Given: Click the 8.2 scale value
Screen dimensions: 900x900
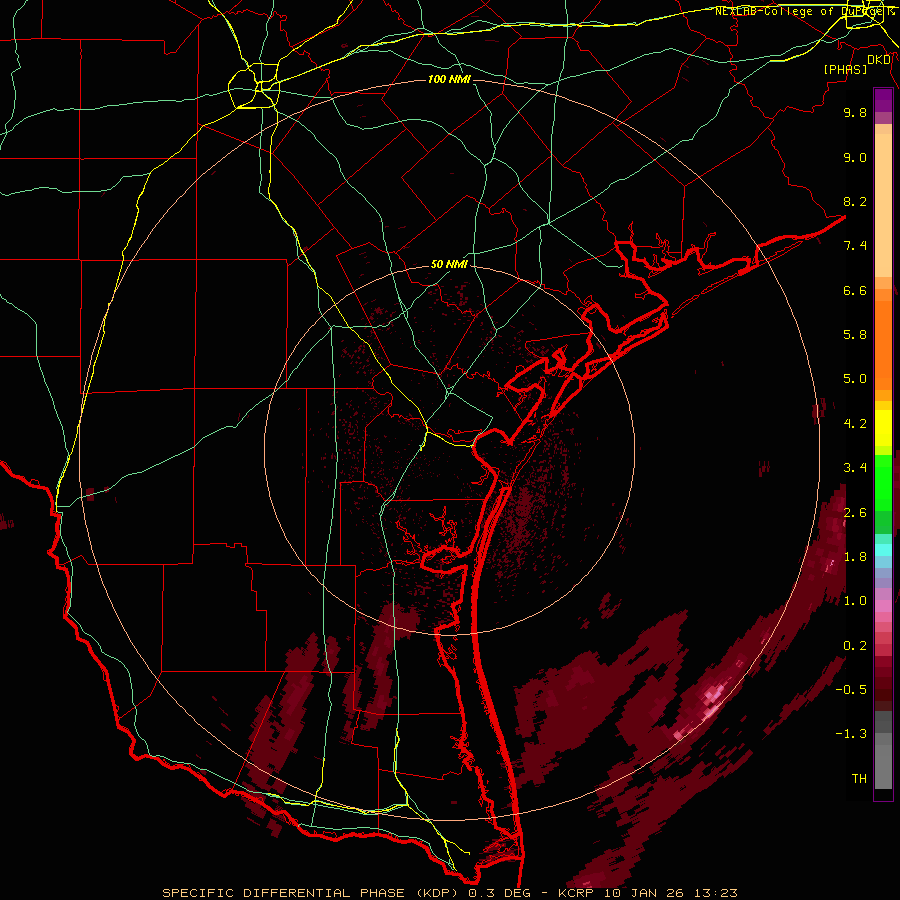Looking at the screenshot, I should coord(855,201).
